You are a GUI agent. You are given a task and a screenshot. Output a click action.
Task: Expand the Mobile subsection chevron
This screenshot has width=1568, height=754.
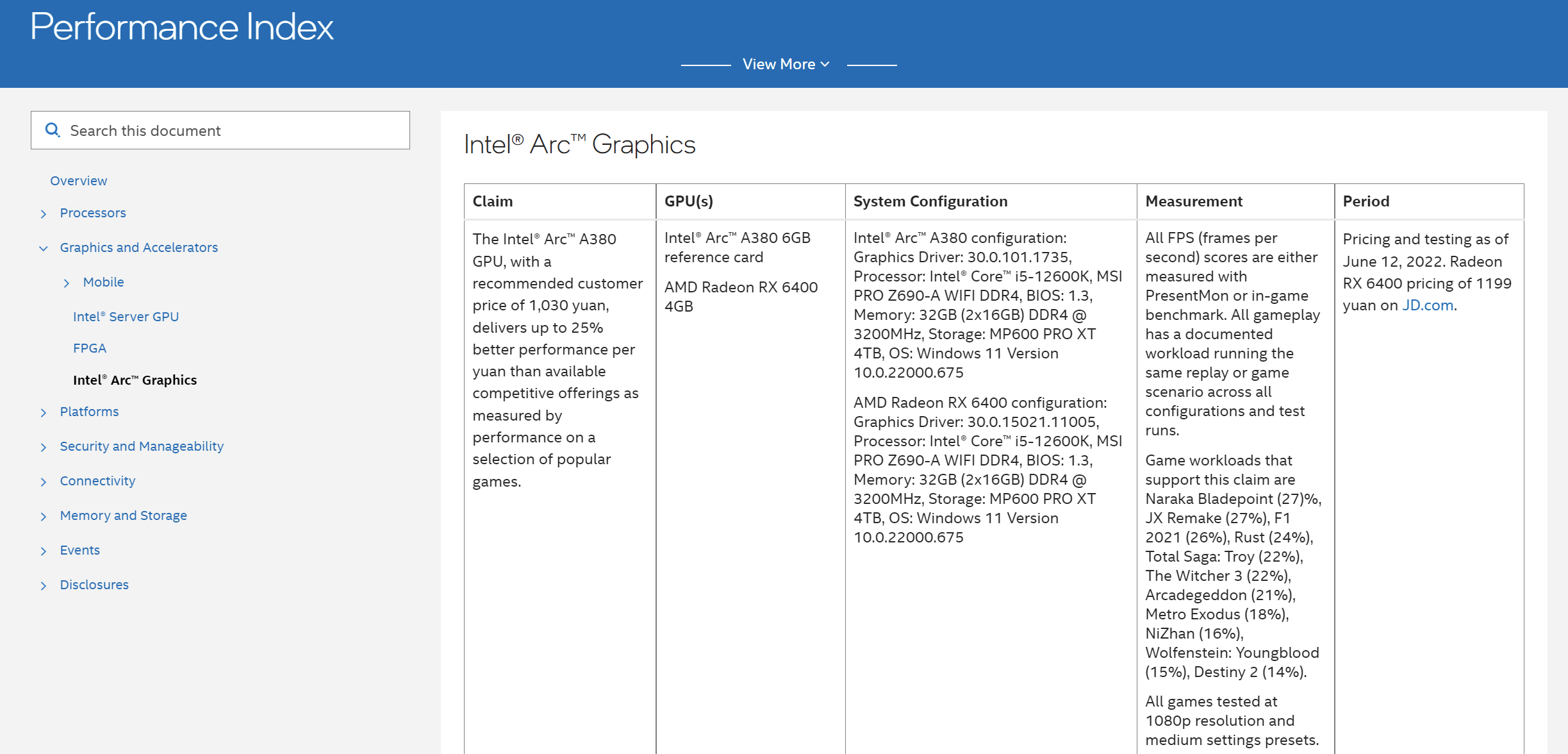[x=67, y=283]
